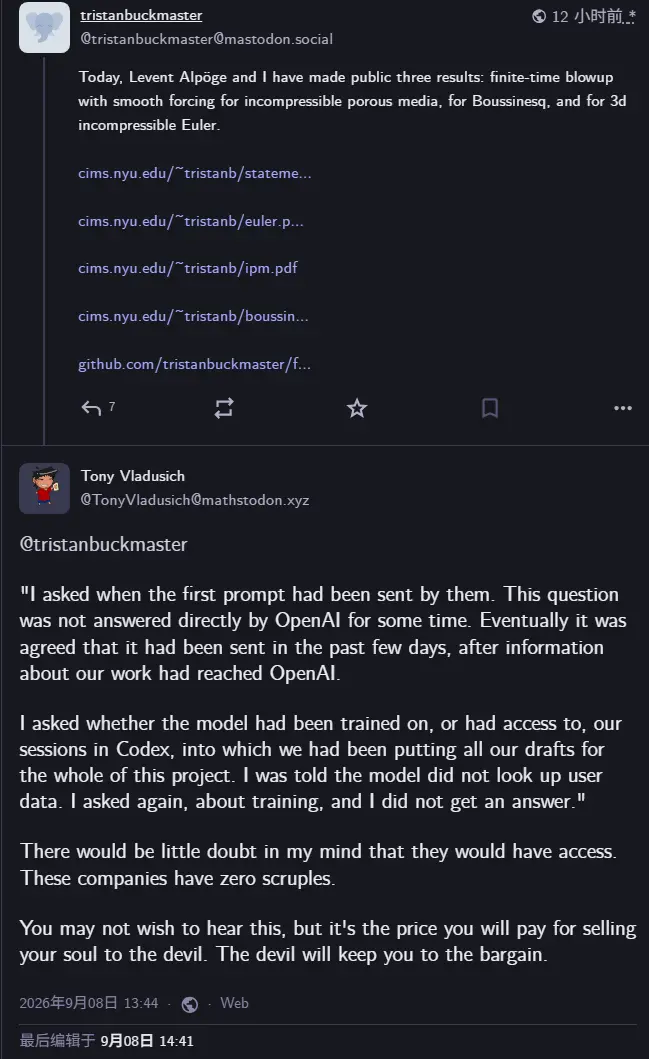Open the Tony Vladusich display name
649x1059 pixels.
133,476
